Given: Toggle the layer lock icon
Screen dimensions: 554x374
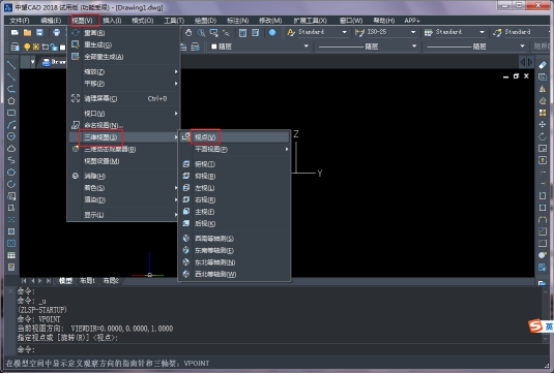Looking at the screenshot, I should pyautogui.click(x=54, y=47).
